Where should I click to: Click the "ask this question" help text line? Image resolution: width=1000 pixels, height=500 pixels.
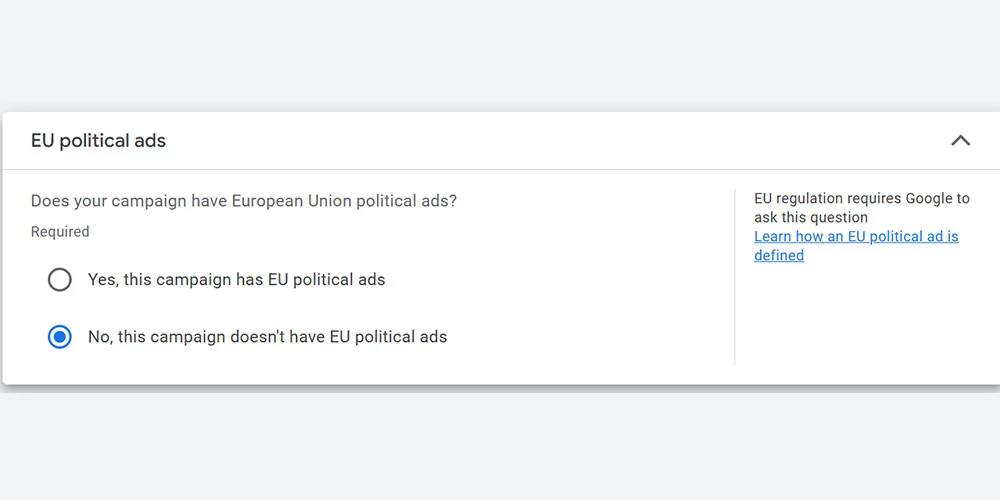point(810,218)
